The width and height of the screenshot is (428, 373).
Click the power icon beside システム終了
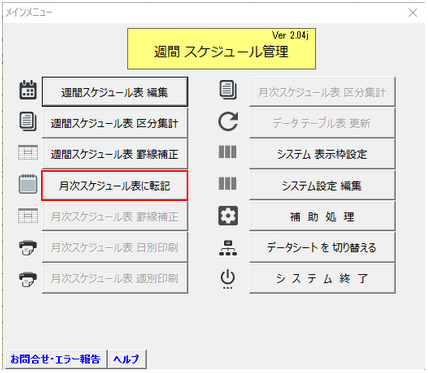tap(228, 279)
